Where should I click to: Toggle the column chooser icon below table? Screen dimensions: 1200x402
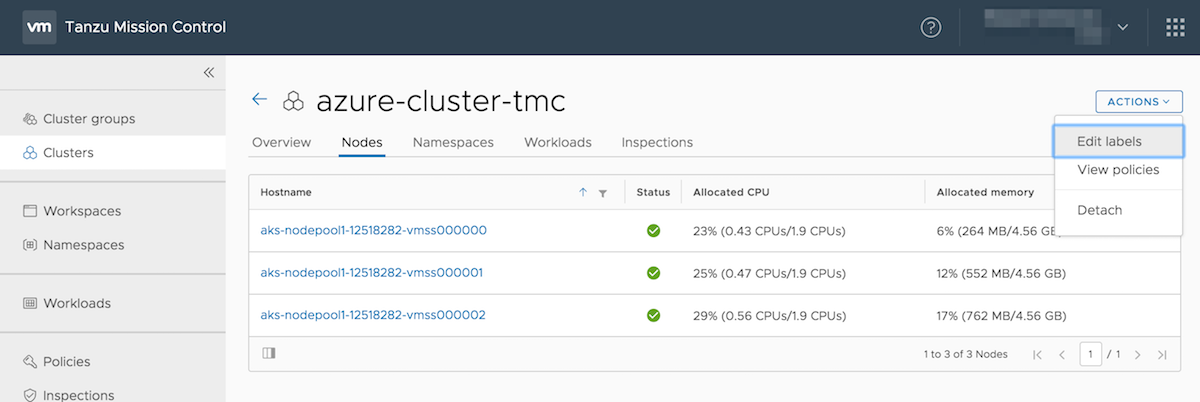point(268,353)
